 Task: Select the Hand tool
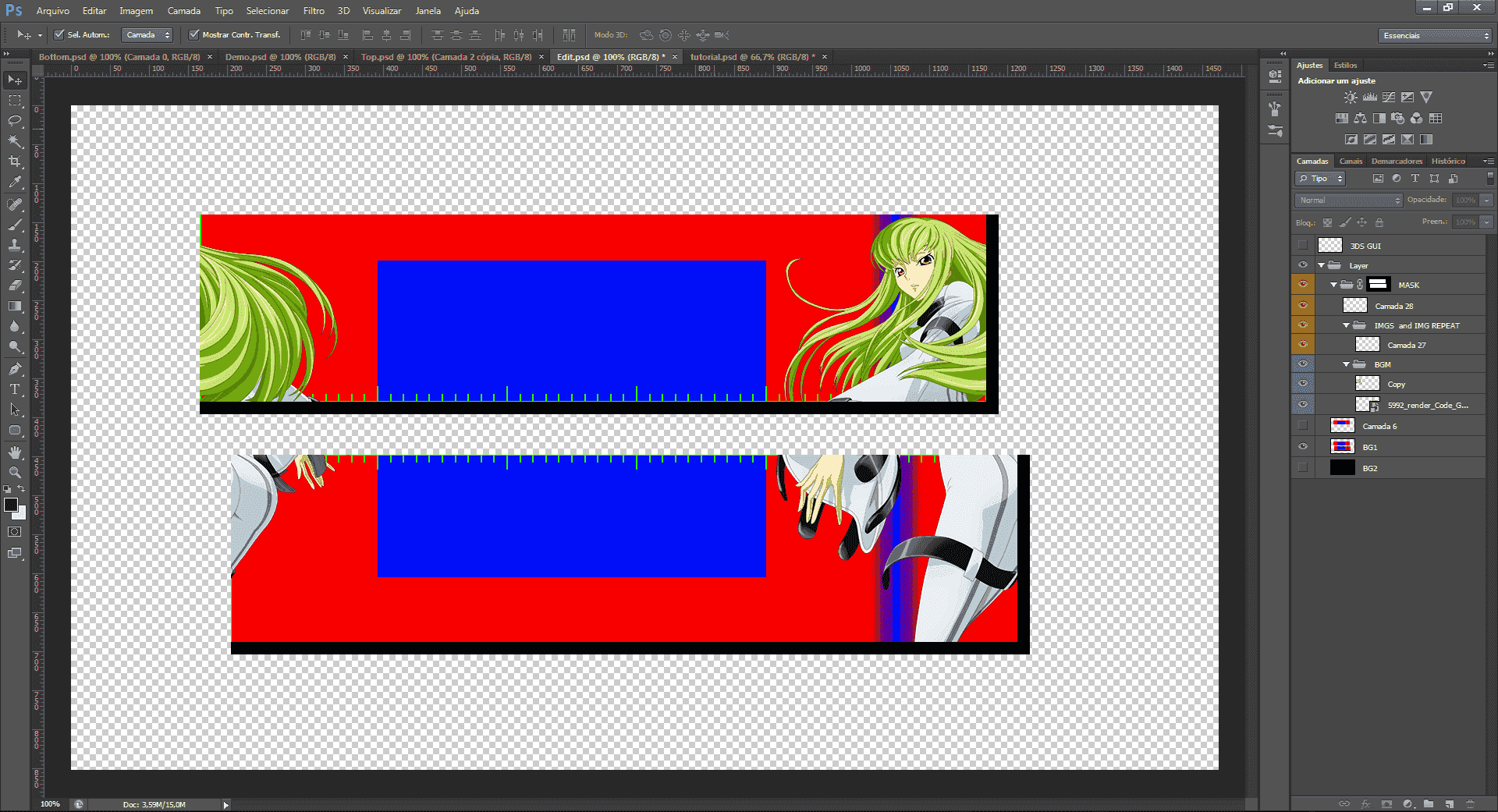click(15, 452)
